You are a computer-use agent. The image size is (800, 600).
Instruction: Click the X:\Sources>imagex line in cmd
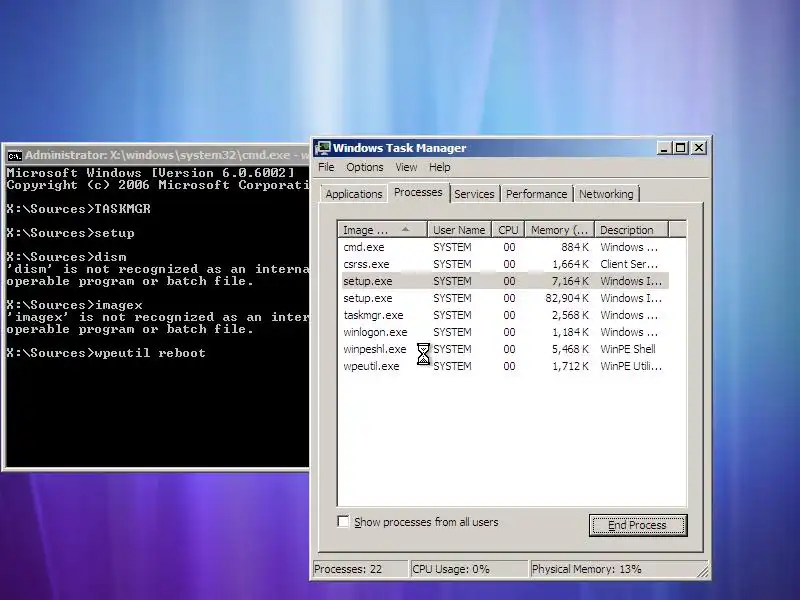tap(74, 305)
